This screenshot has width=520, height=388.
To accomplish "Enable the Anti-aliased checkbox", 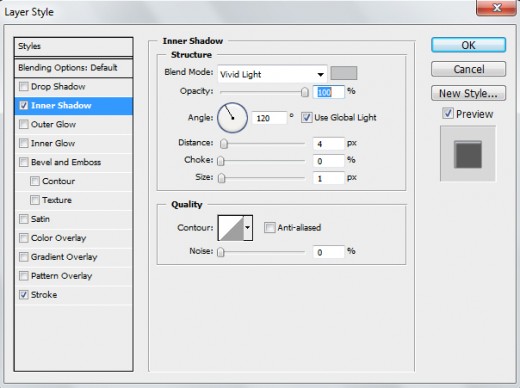I will tap(269, 228).
